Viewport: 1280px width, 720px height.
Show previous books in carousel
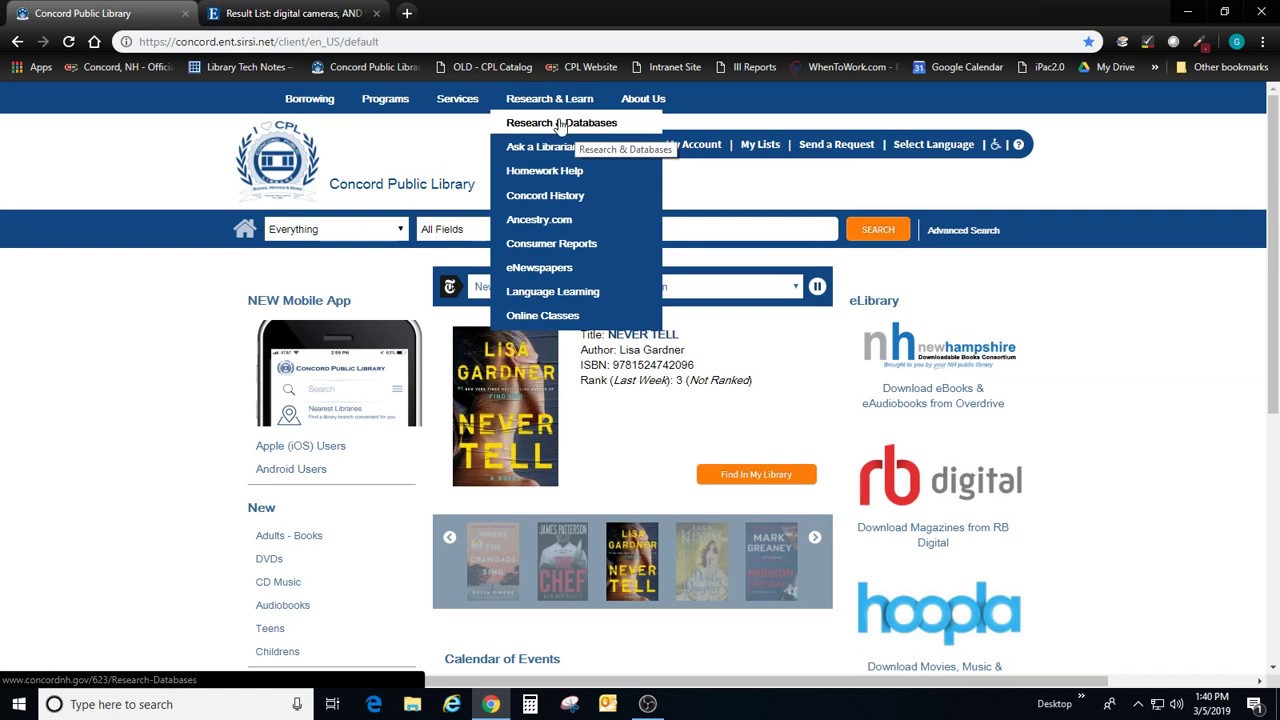(450, 538)
